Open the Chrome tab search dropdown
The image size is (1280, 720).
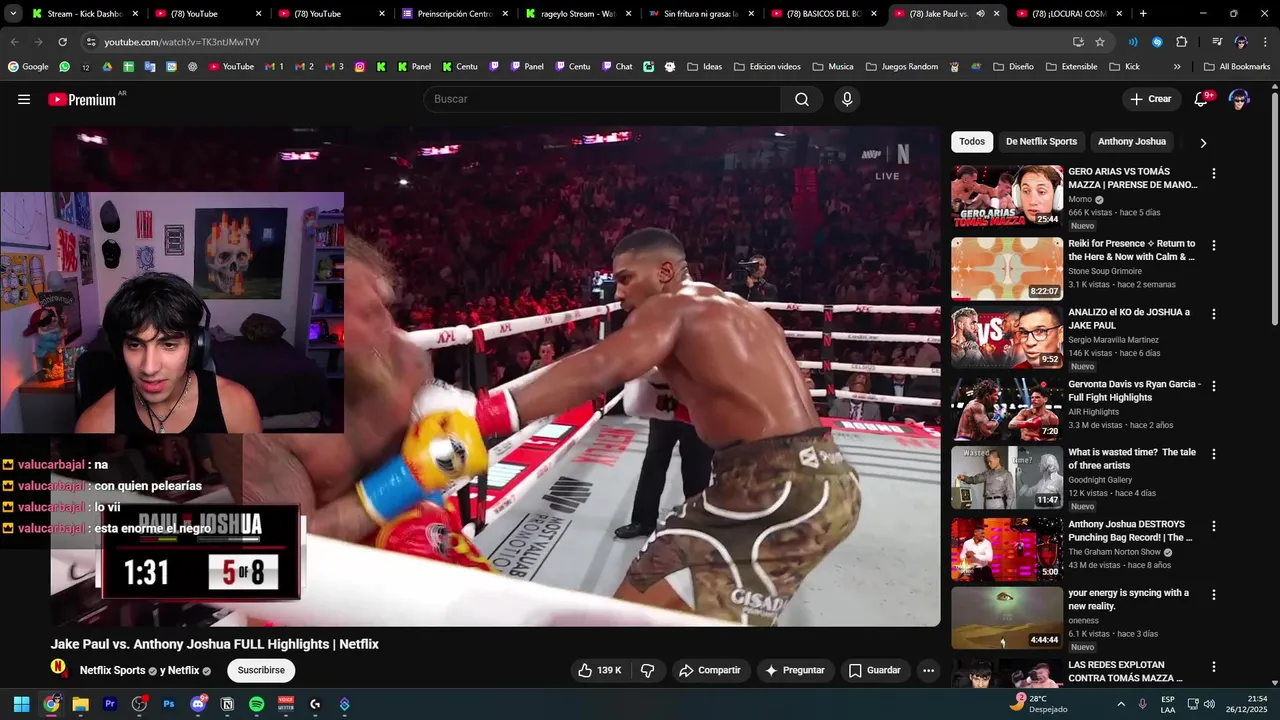tap(13, 14)
